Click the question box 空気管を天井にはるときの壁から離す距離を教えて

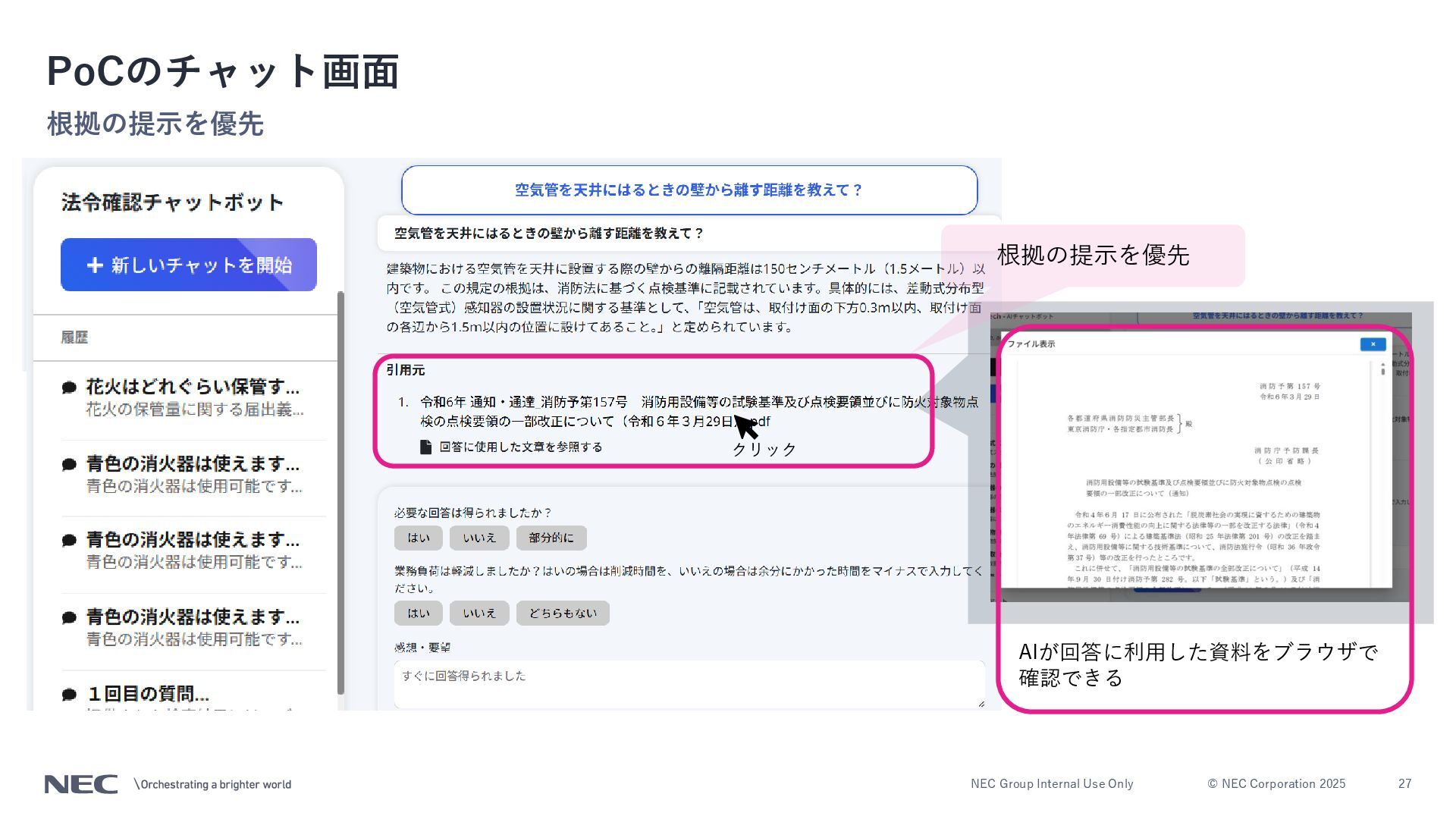pyautogui.click(x=689, y=190)
